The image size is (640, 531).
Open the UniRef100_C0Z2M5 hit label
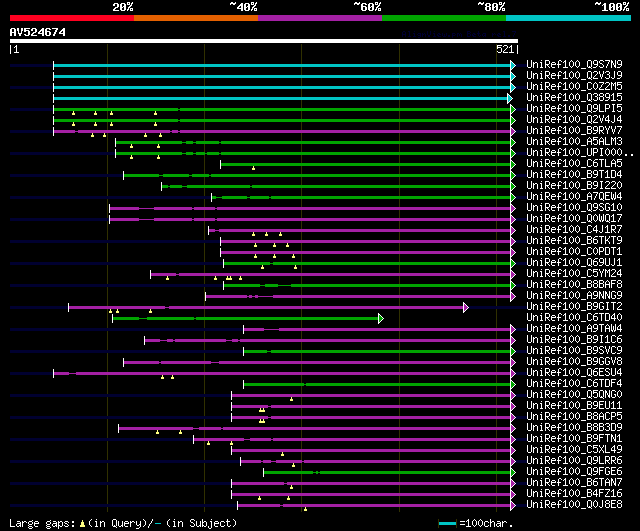coord(574,87)
